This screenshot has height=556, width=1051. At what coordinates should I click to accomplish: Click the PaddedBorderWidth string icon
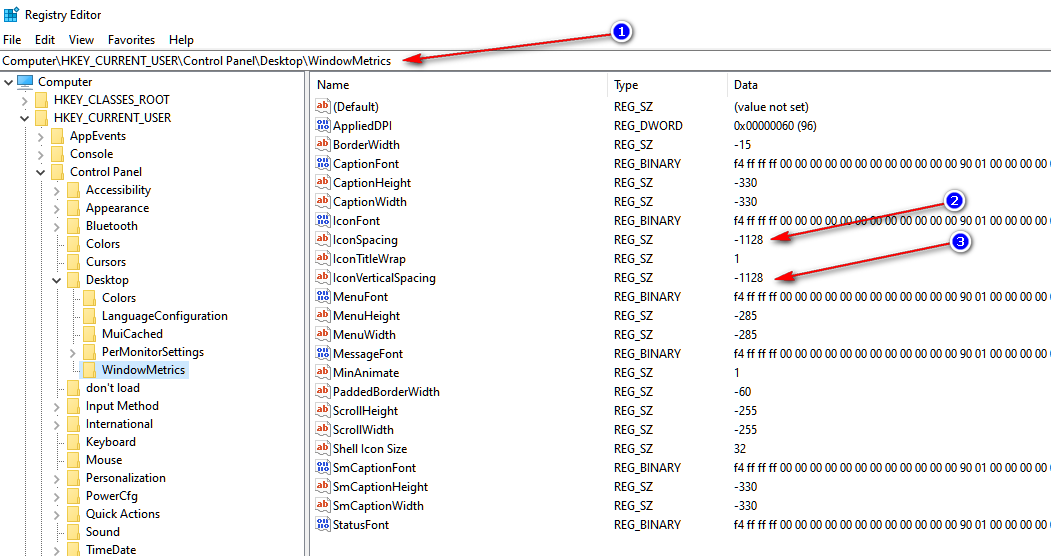[x=323, y=391]
